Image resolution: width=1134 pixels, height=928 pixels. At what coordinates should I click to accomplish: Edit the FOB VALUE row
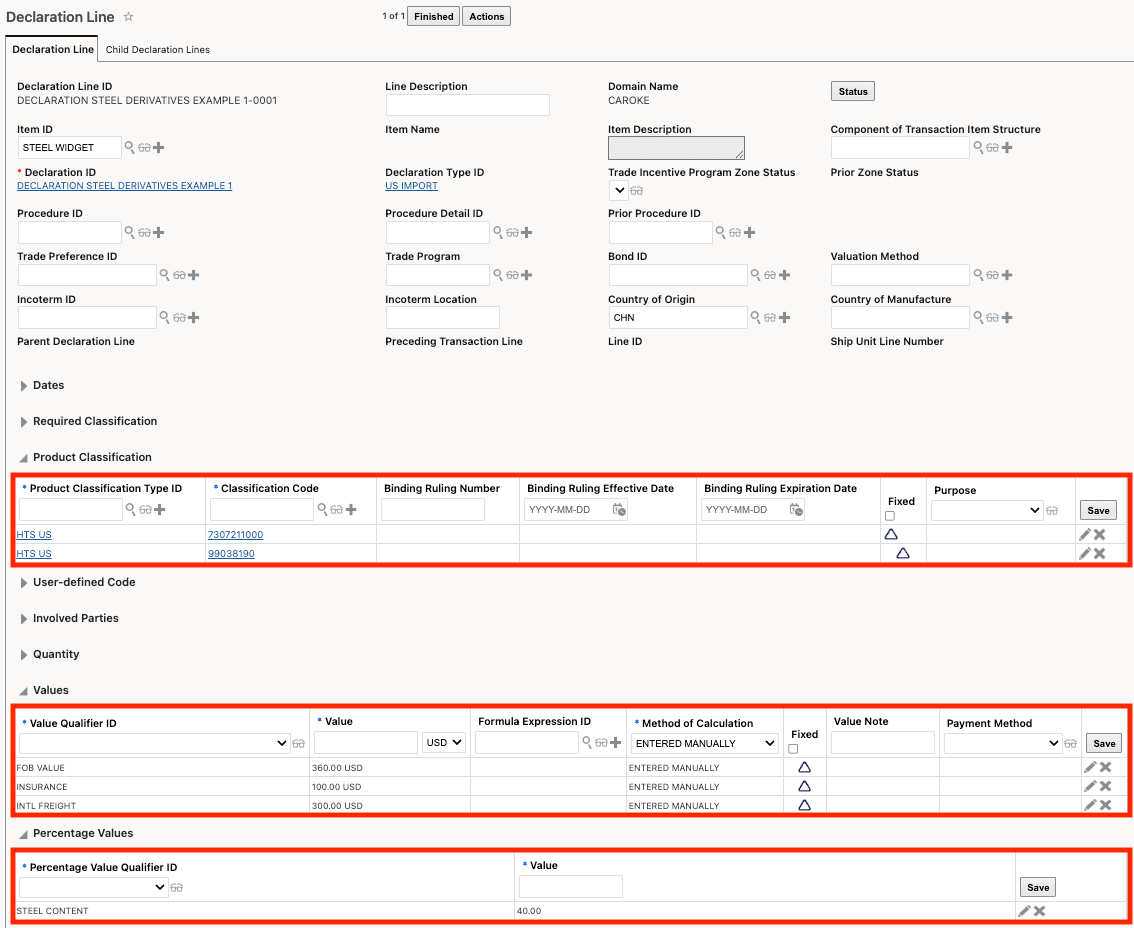click(x=1091, y=767)
